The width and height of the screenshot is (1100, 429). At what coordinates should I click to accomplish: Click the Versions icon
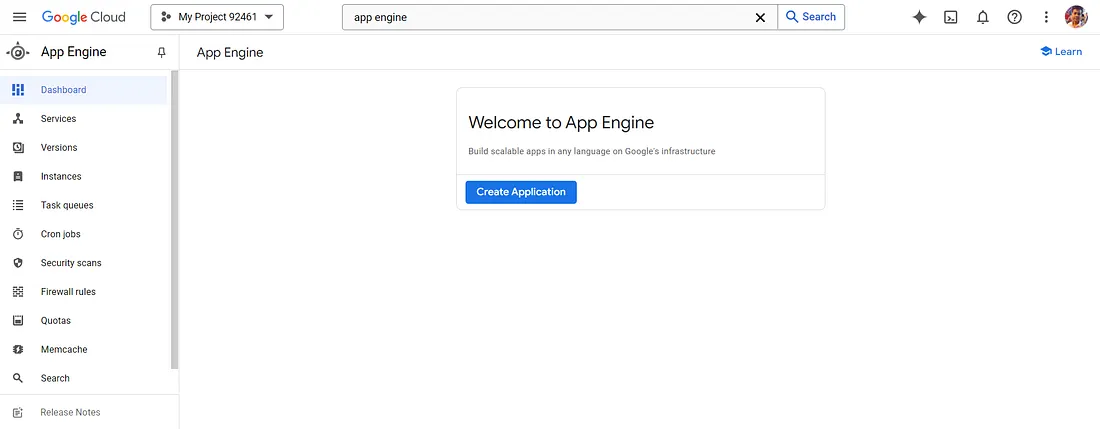tap(18, 147)
